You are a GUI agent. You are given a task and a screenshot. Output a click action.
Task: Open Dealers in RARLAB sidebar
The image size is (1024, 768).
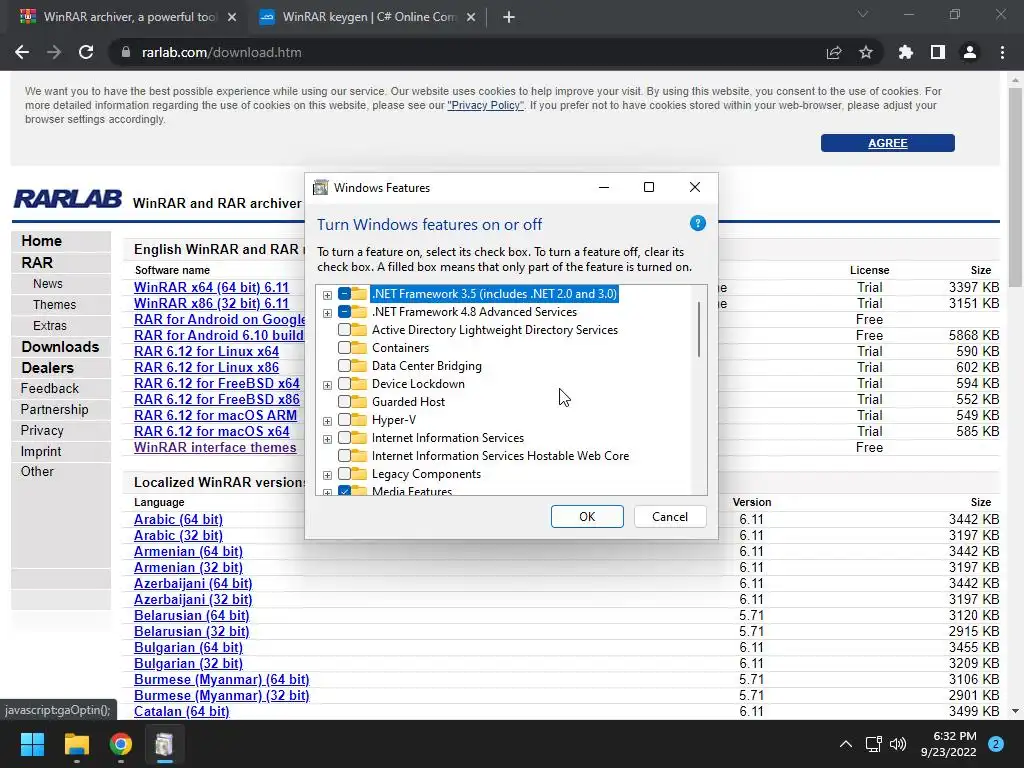click(47, 368)
